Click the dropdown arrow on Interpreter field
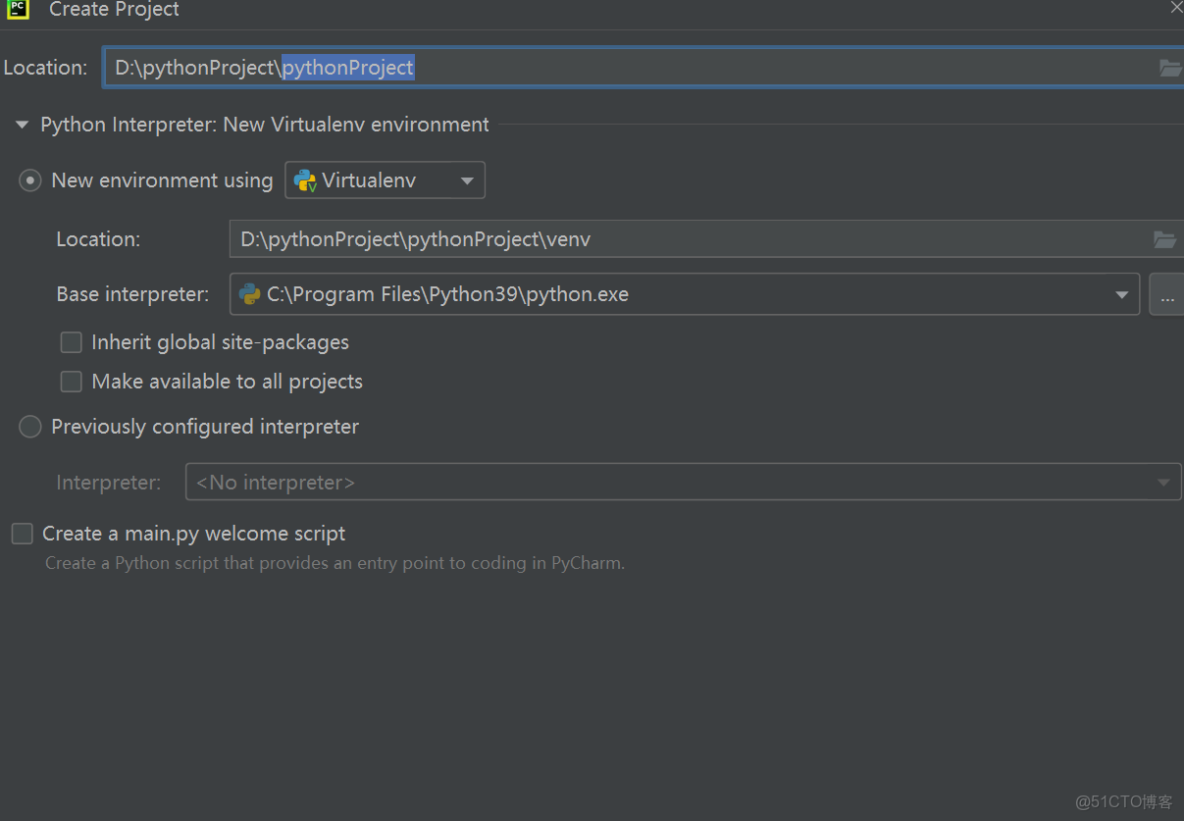Screen dimensions: 1184x821 tap(1165, 482)
